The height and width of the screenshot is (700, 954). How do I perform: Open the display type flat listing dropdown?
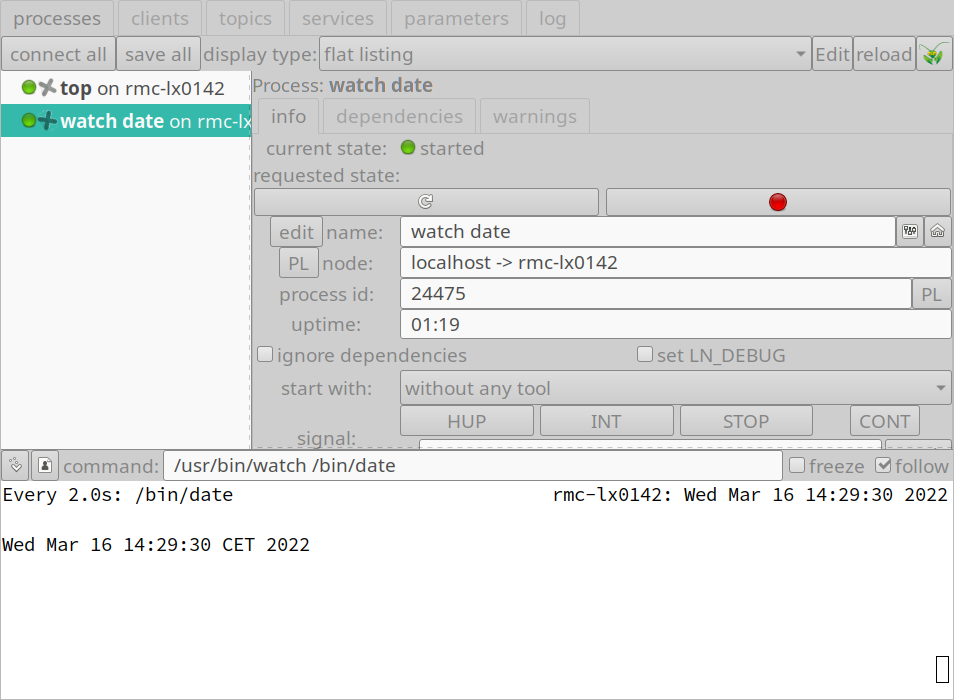pos(565,54)
